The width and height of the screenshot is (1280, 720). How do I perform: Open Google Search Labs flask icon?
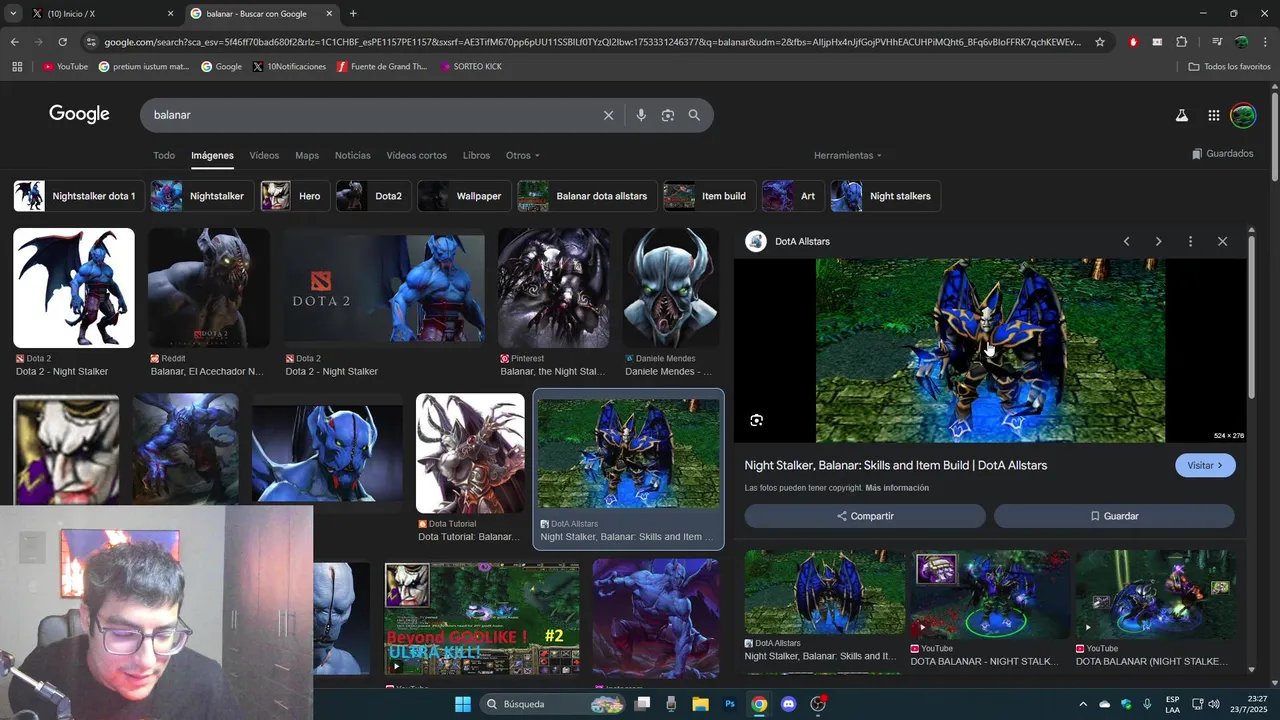point(1181,115)
